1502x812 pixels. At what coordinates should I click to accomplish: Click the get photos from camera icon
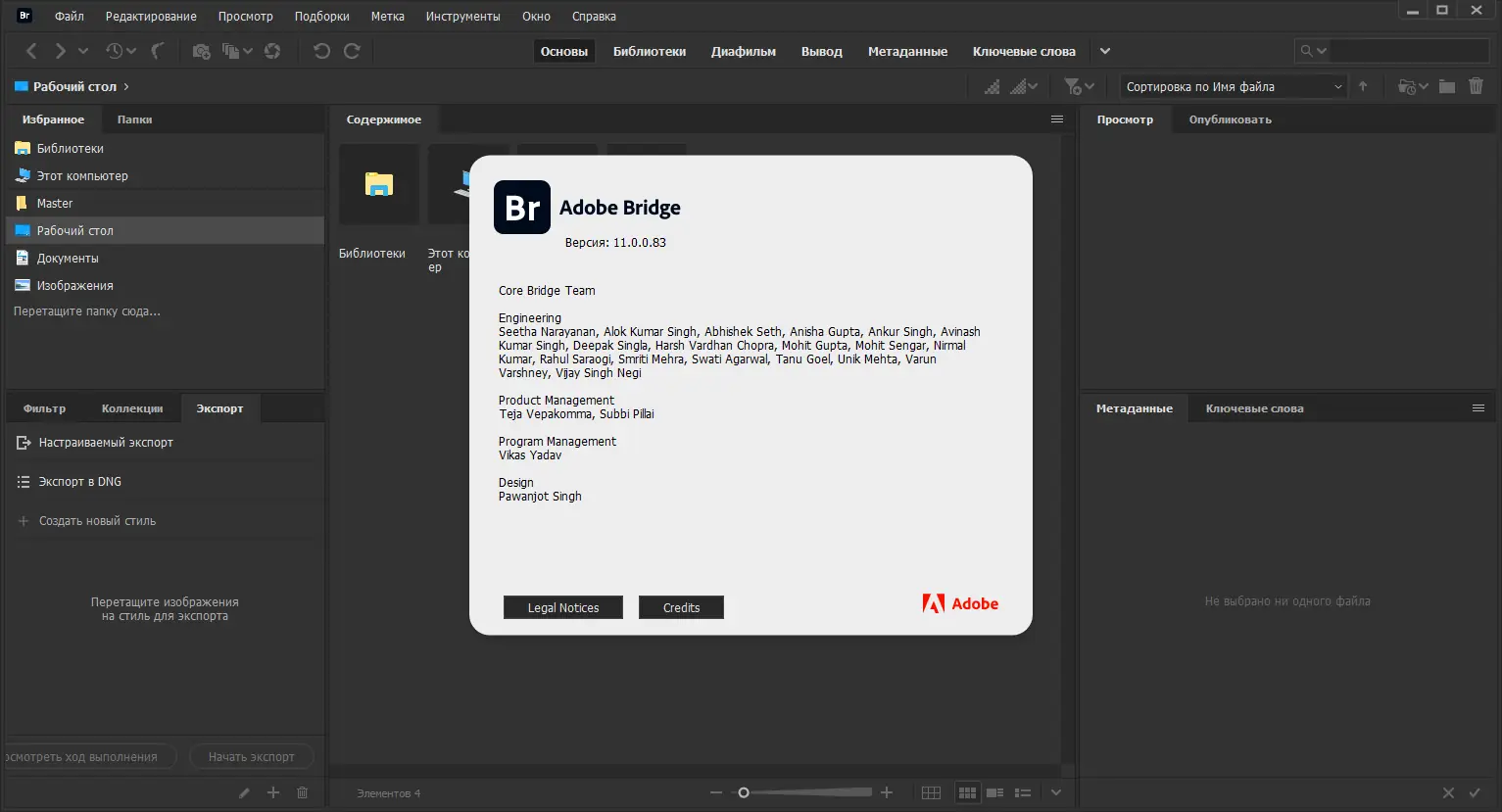tap(201, 51)
